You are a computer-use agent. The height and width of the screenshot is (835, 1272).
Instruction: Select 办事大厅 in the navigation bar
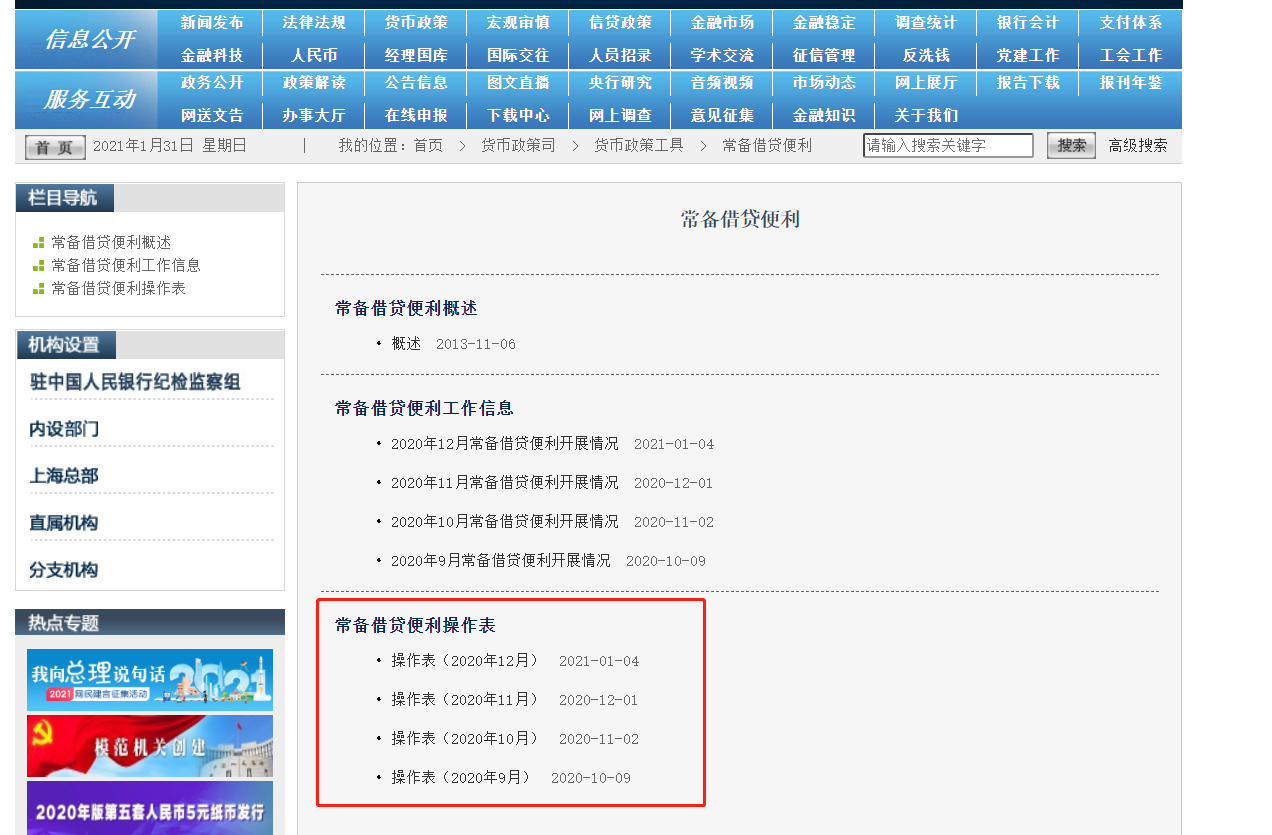tap(313, 115)
